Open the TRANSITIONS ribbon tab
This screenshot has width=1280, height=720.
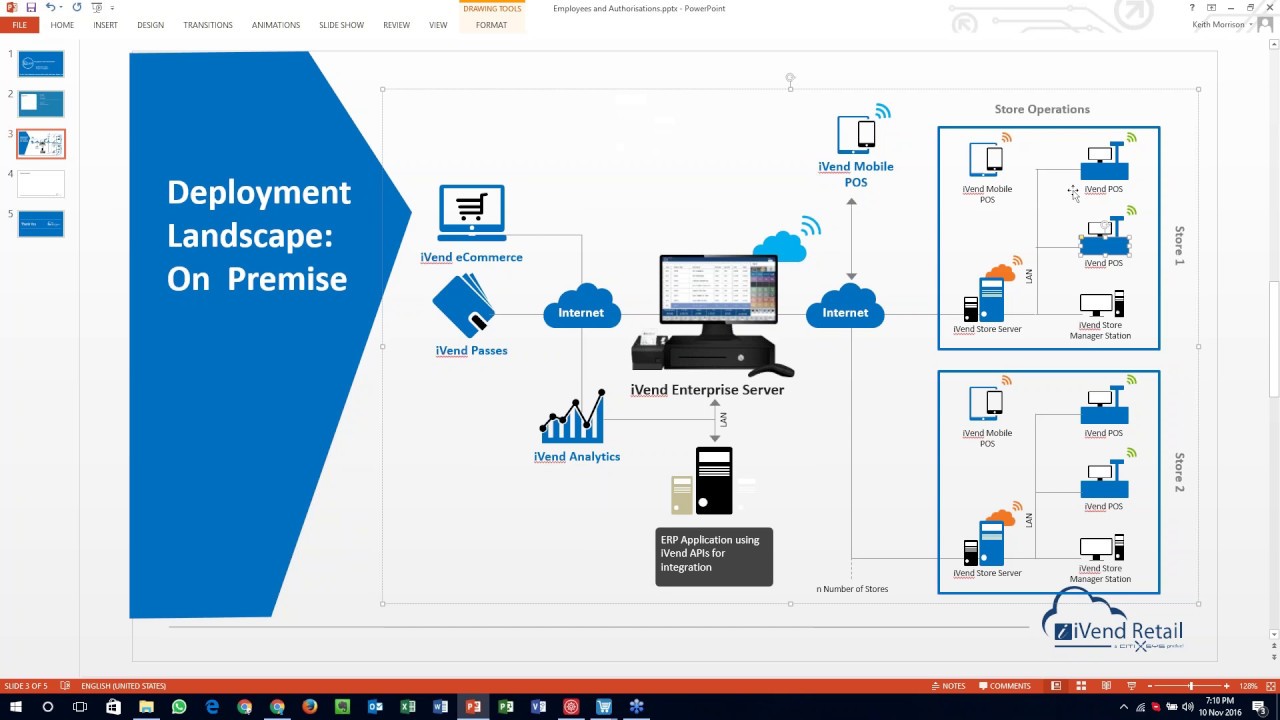[x=208, y=25]
